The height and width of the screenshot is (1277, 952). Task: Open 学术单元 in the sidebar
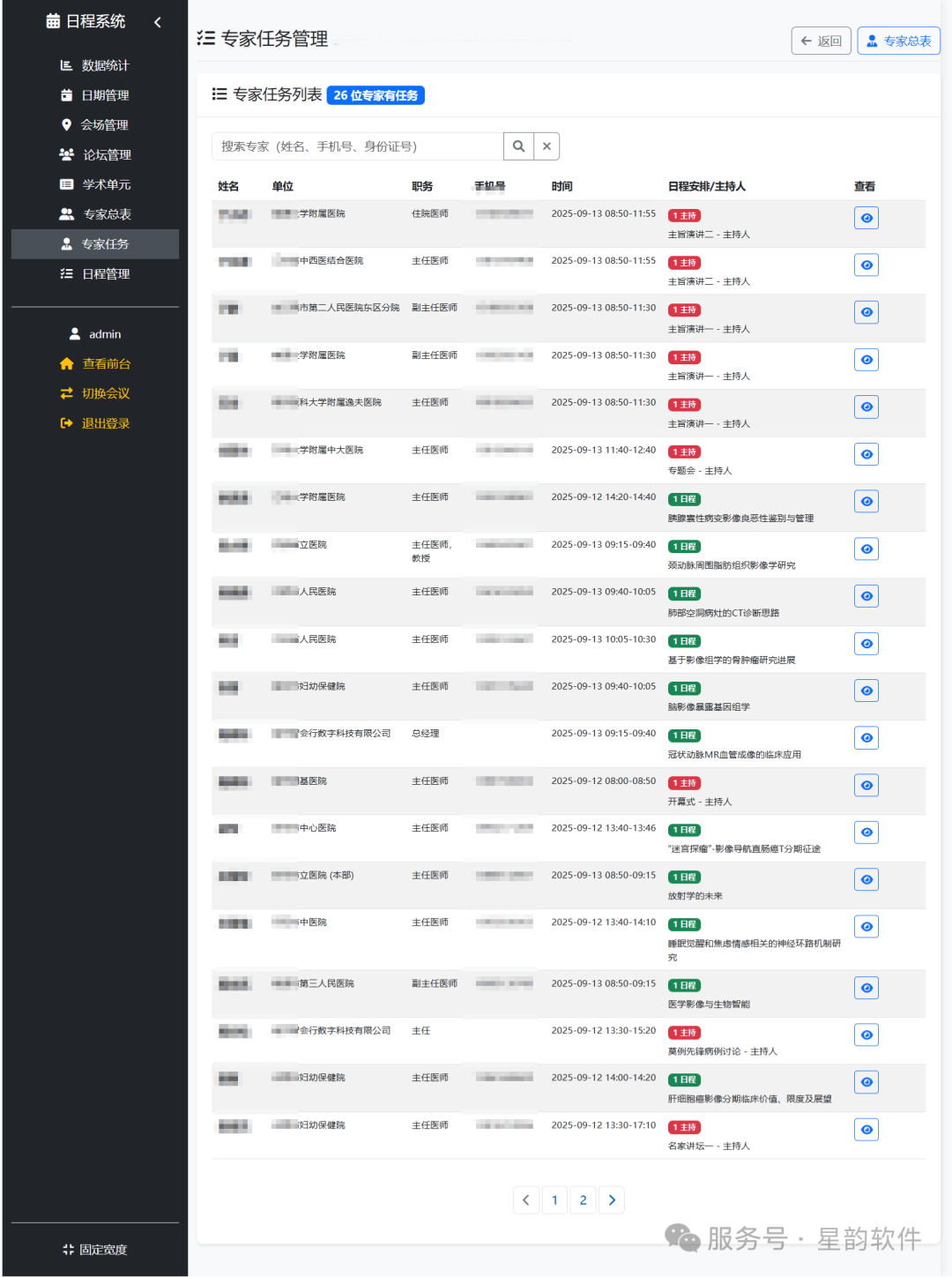(x=95, y=184)
